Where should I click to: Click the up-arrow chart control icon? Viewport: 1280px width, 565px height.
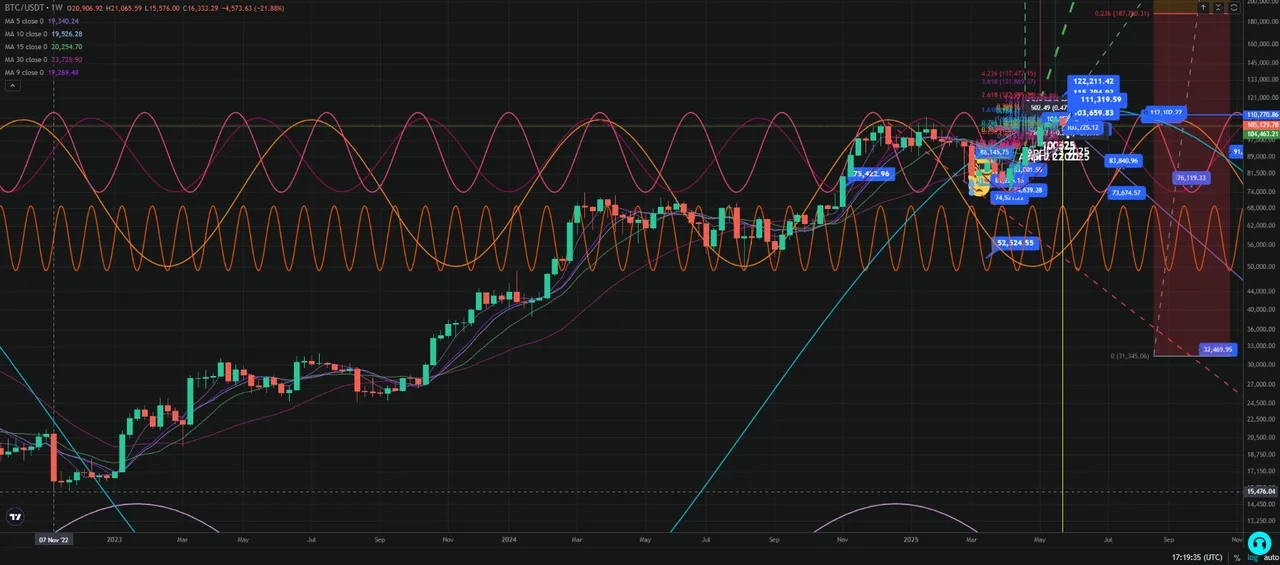1203,7
